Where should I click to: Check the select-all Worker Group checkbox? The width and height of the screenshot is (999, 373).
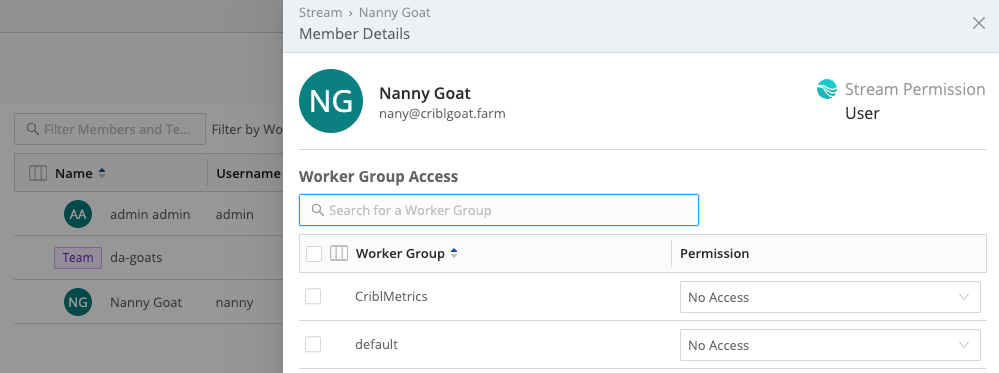[x=313, y=254]
